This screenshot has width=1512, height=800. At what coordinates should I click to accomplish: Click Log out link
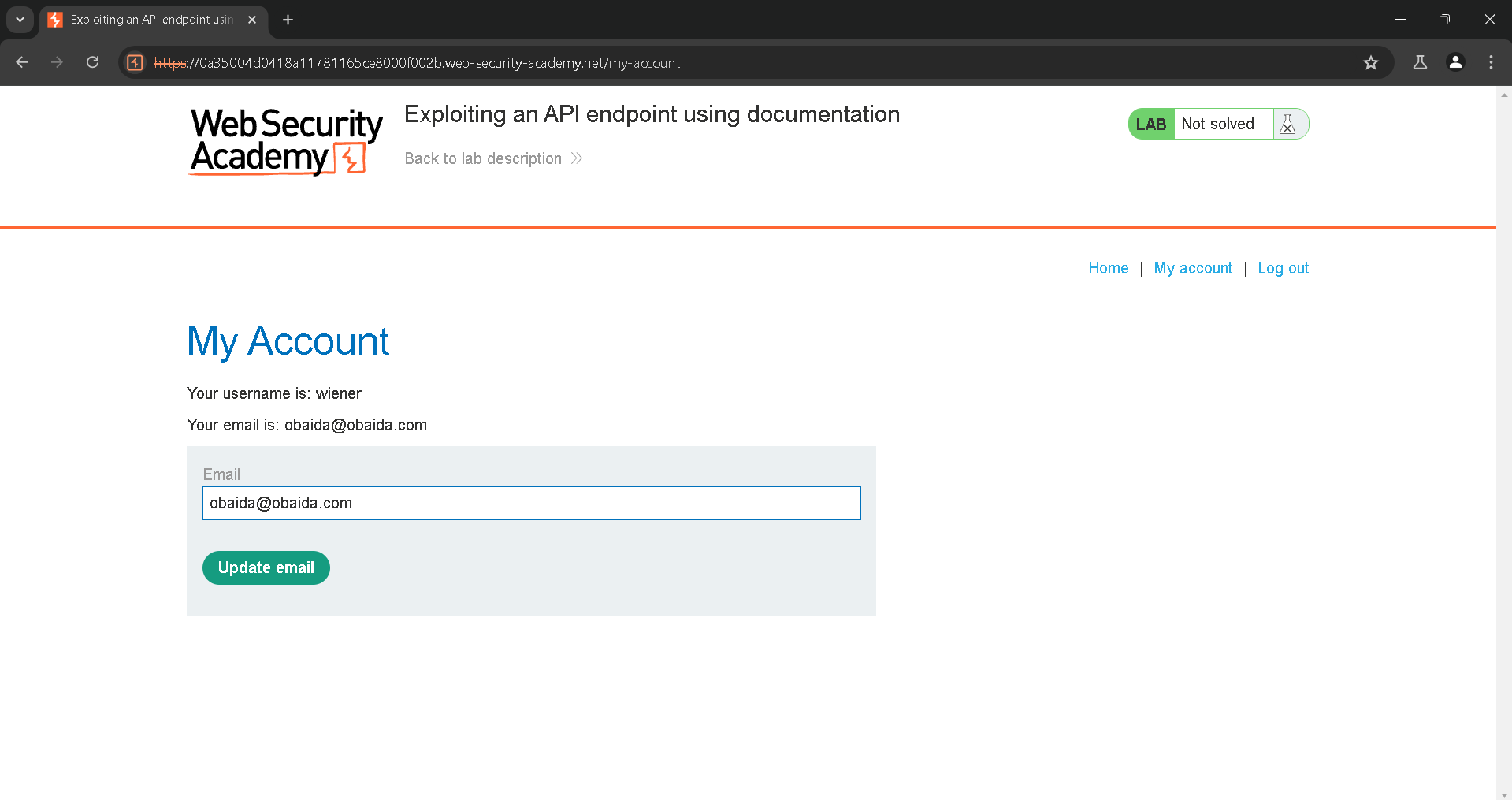1283,268
